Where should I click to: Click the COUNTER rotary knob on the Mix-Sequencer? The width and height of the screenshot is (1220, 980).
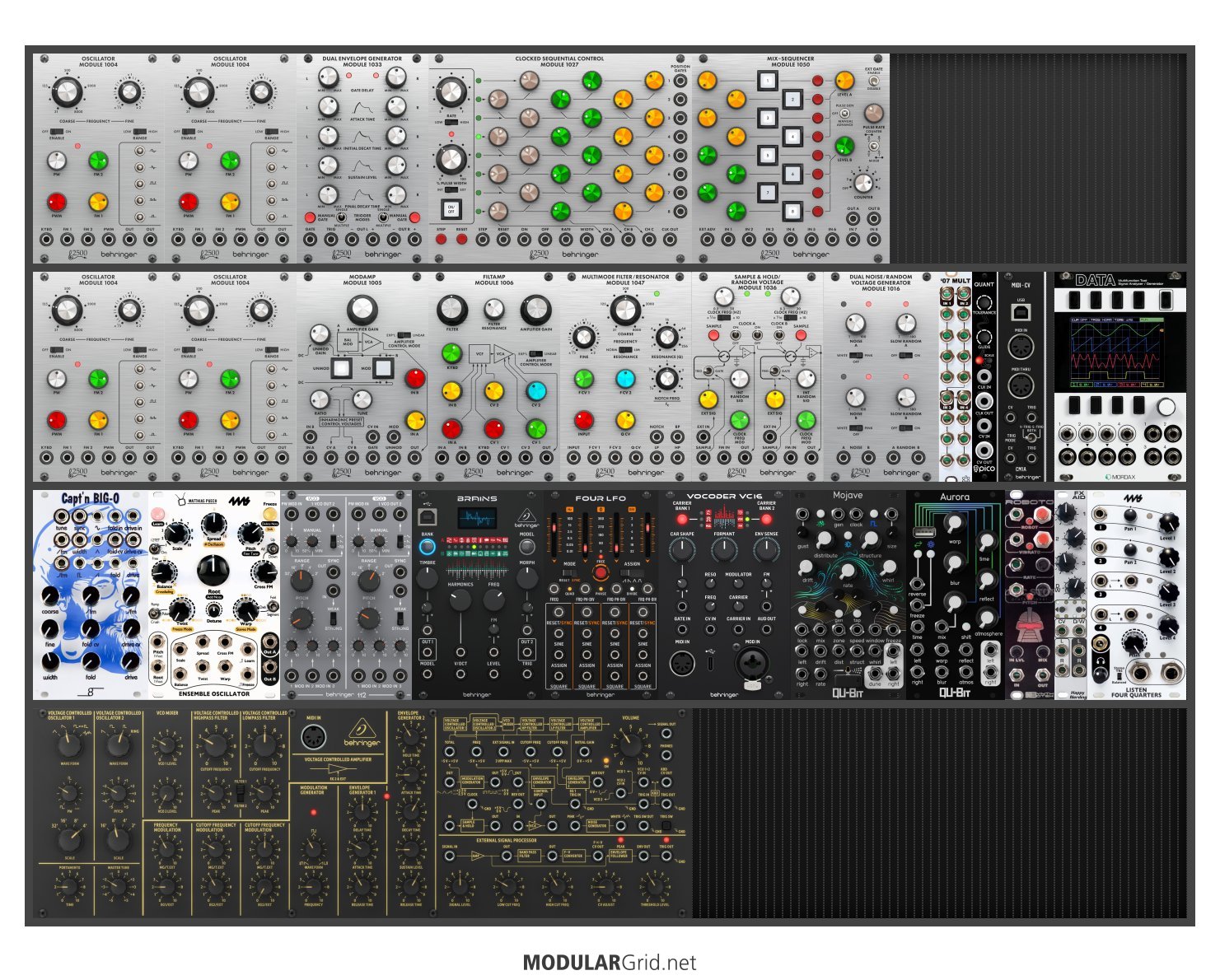point(862,183)
